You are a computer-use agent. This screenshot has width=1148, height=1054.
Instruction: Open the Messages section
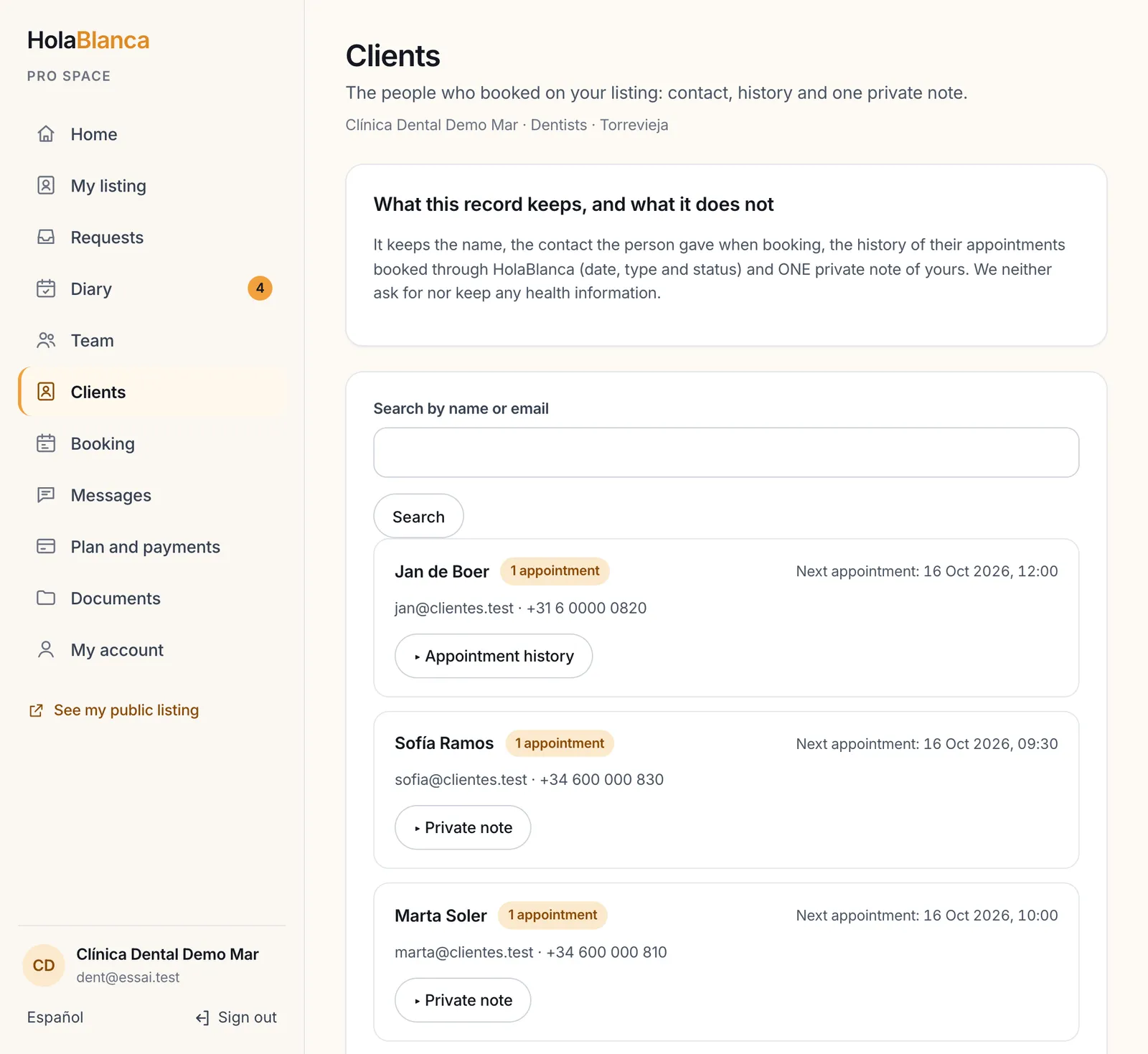tap(154, 495)
